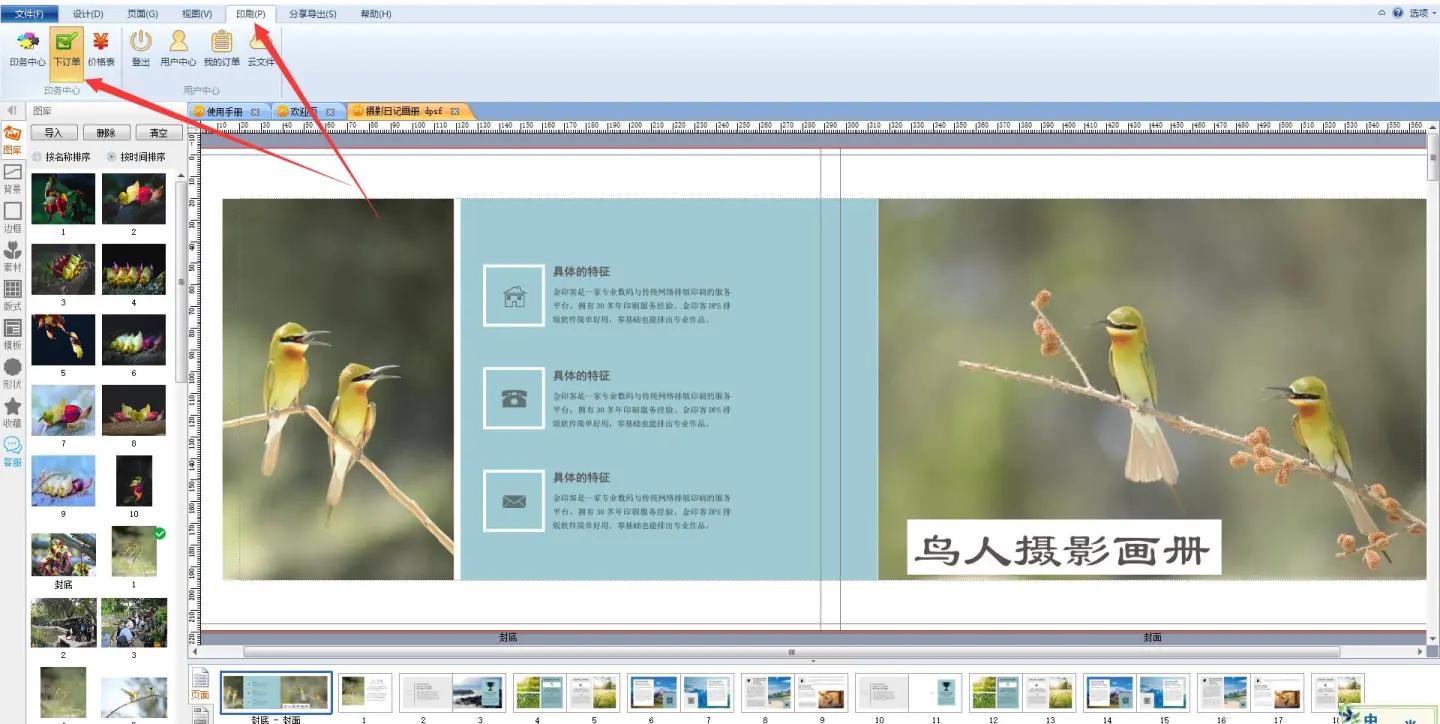Toggle the page strip collapse handle
This screenshot has height=724, width=1440.
[x=812, y=661]
